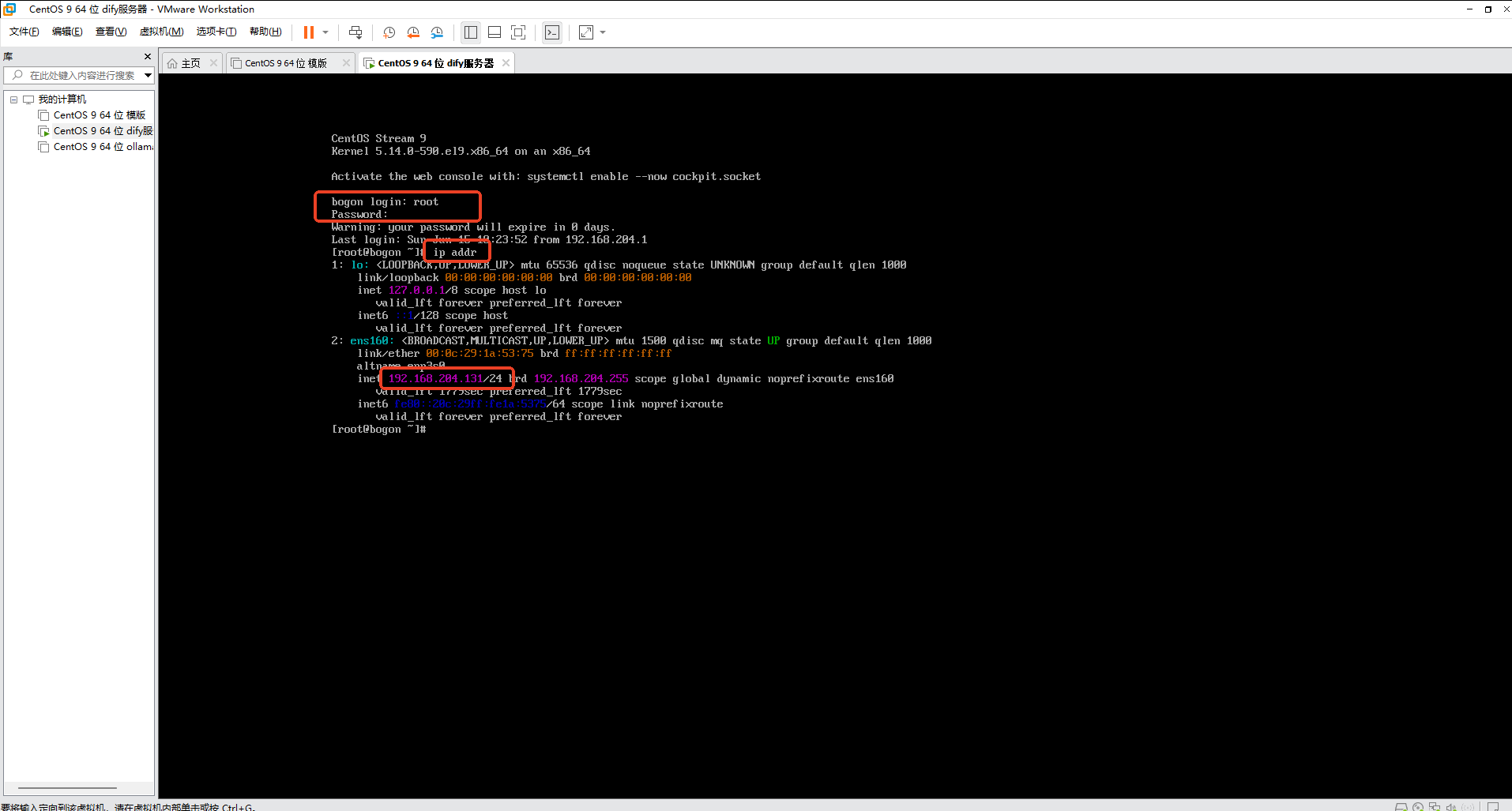Click the running VM icon on dify tab
The width and height of the screenshot is (1512, 811).
pyautogui.click(x=369, y=63)
